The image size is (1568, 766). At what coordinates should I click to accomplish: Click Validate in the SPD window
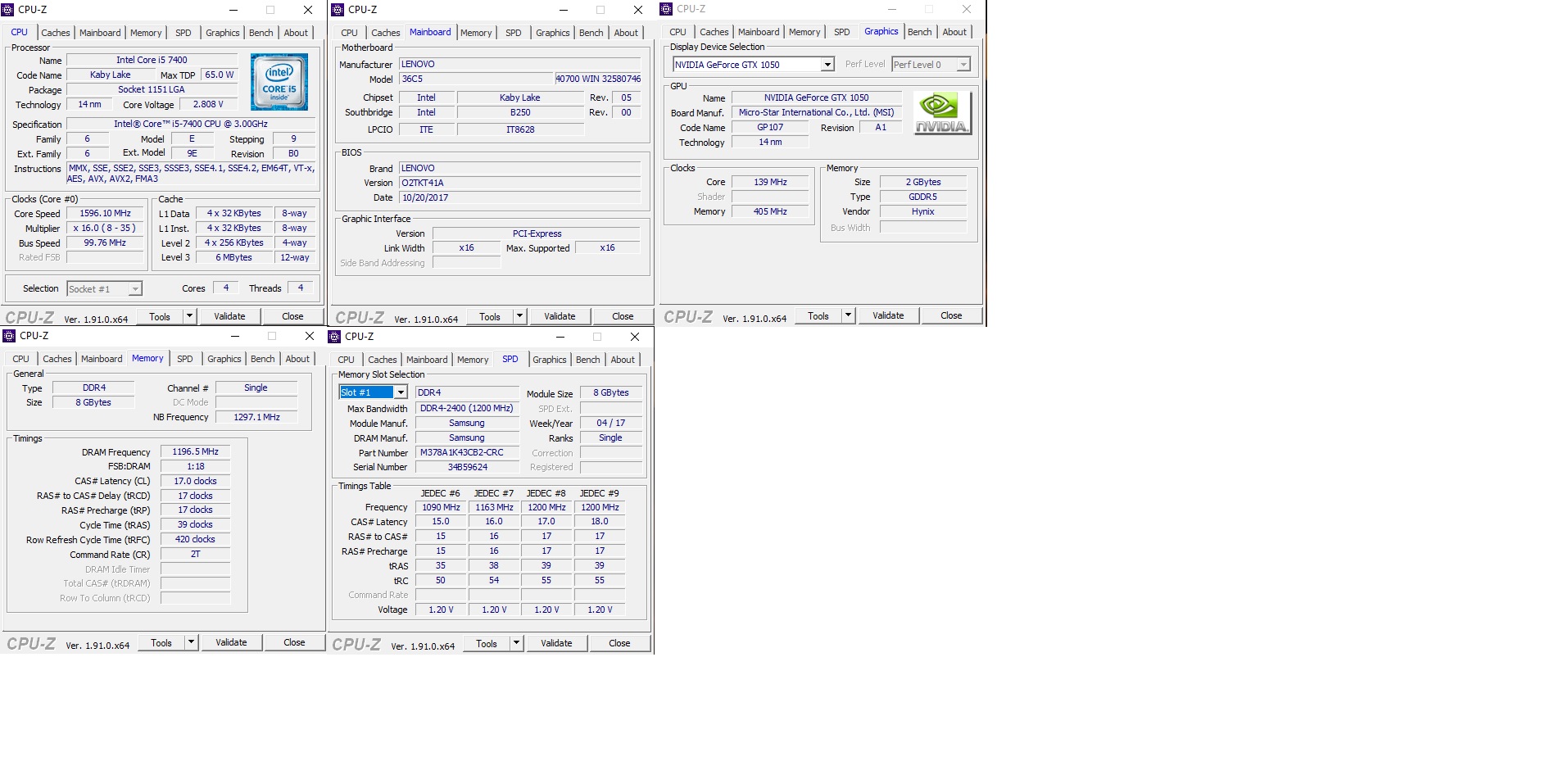556,643
